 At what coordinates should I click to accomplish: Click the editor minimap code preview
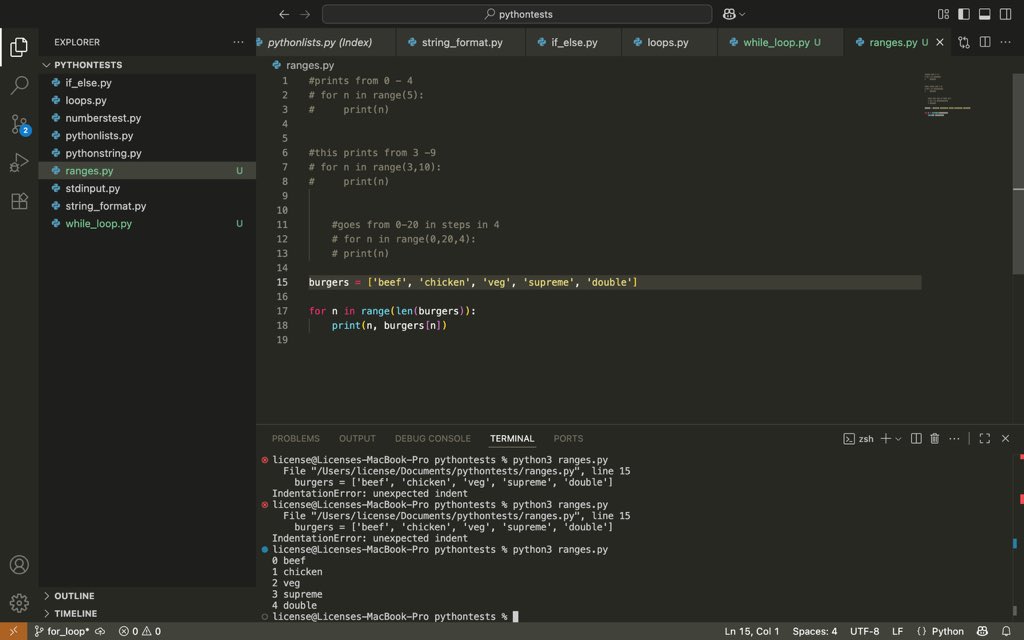947,95
